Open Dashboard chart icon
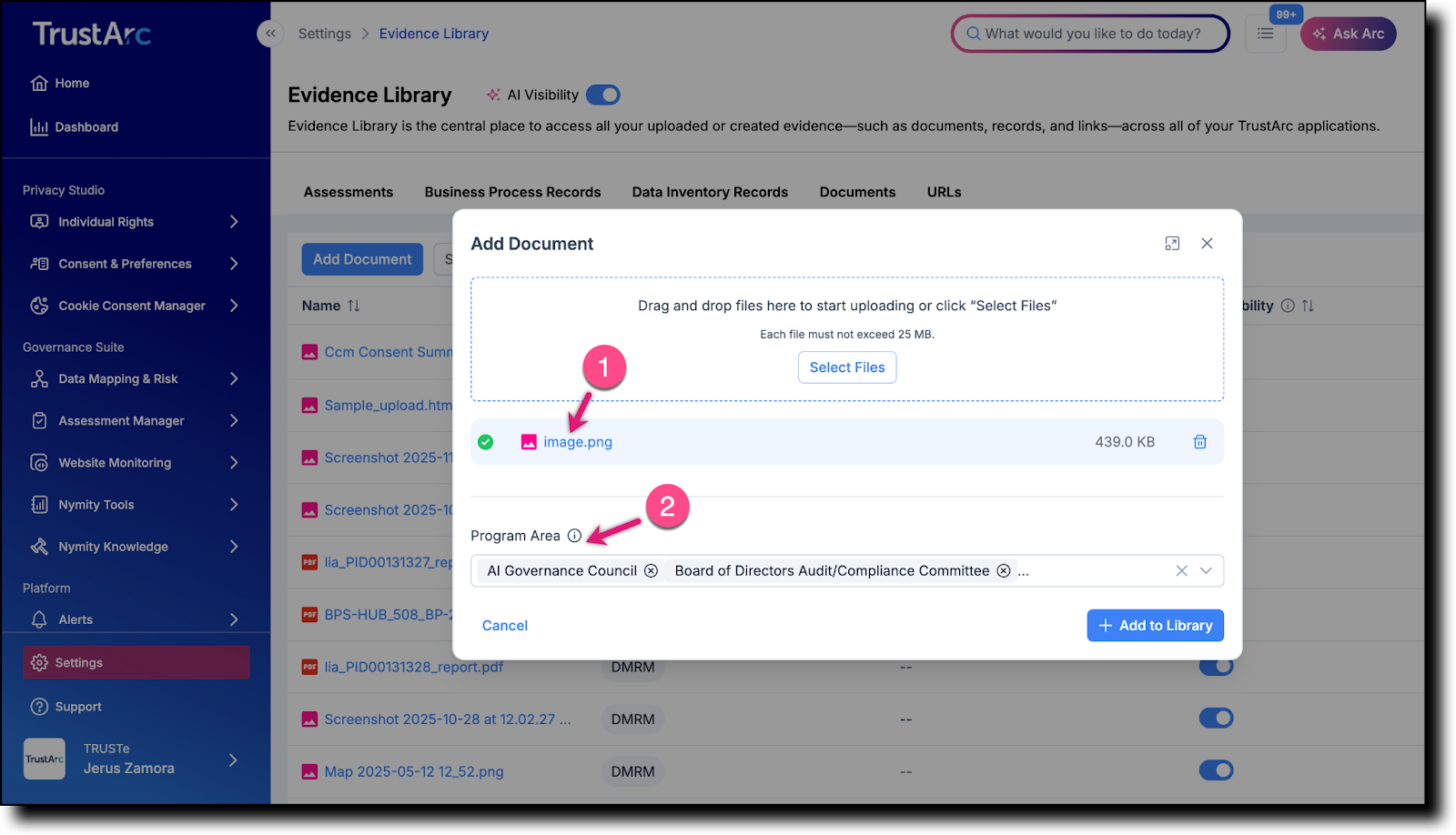The width and height of the screenshot is (1456, 835). tap(39, 127)
